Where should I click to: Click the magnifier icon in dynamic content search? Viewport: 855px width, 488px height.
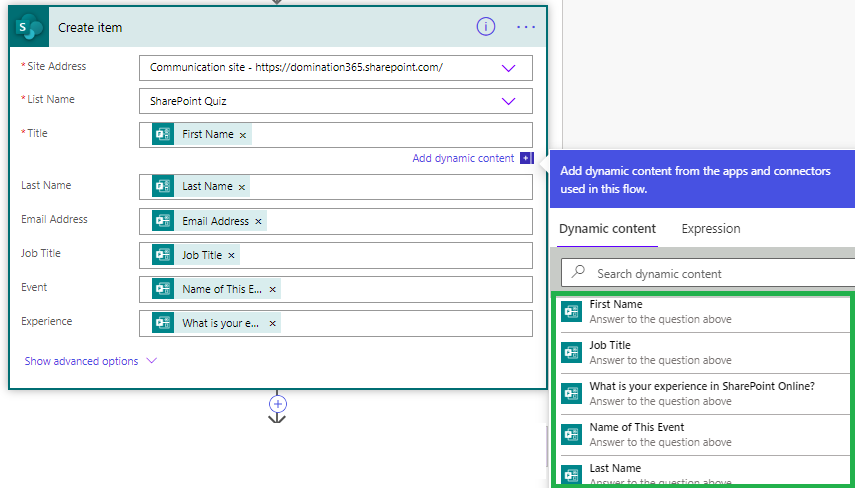pos(578,272)
